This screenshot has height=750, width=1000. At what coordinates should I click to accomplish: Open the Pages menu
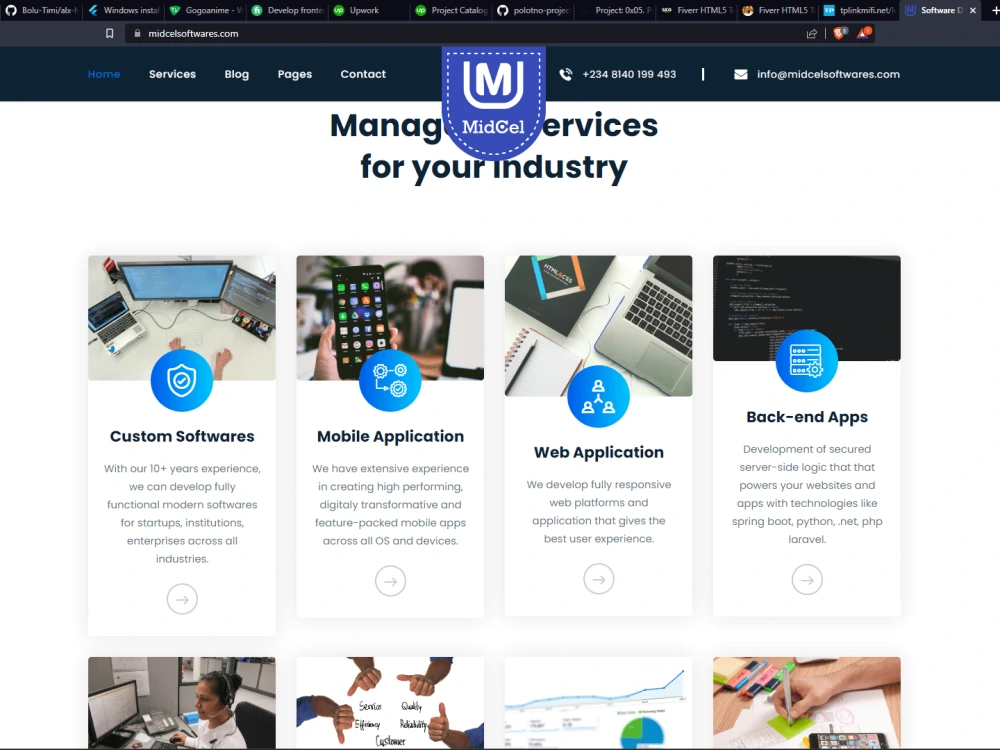[295, 74]
